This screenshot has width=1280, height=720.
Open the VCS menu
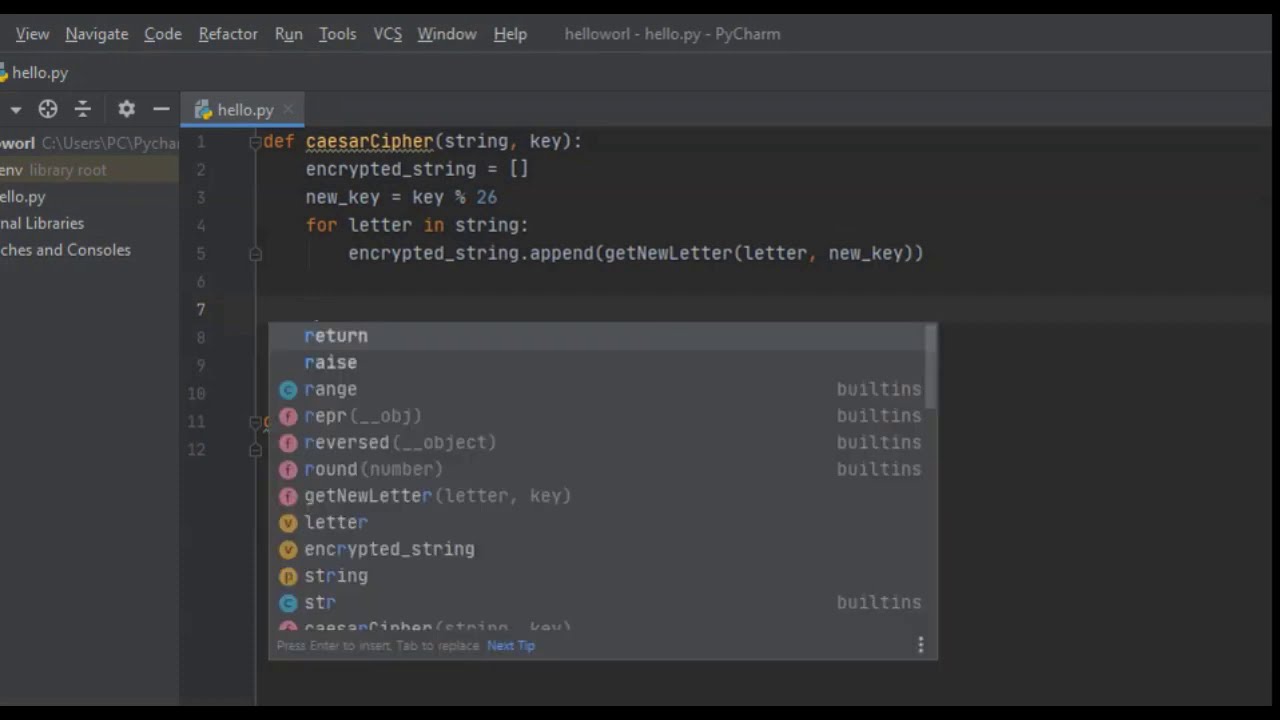click(388, 34)
